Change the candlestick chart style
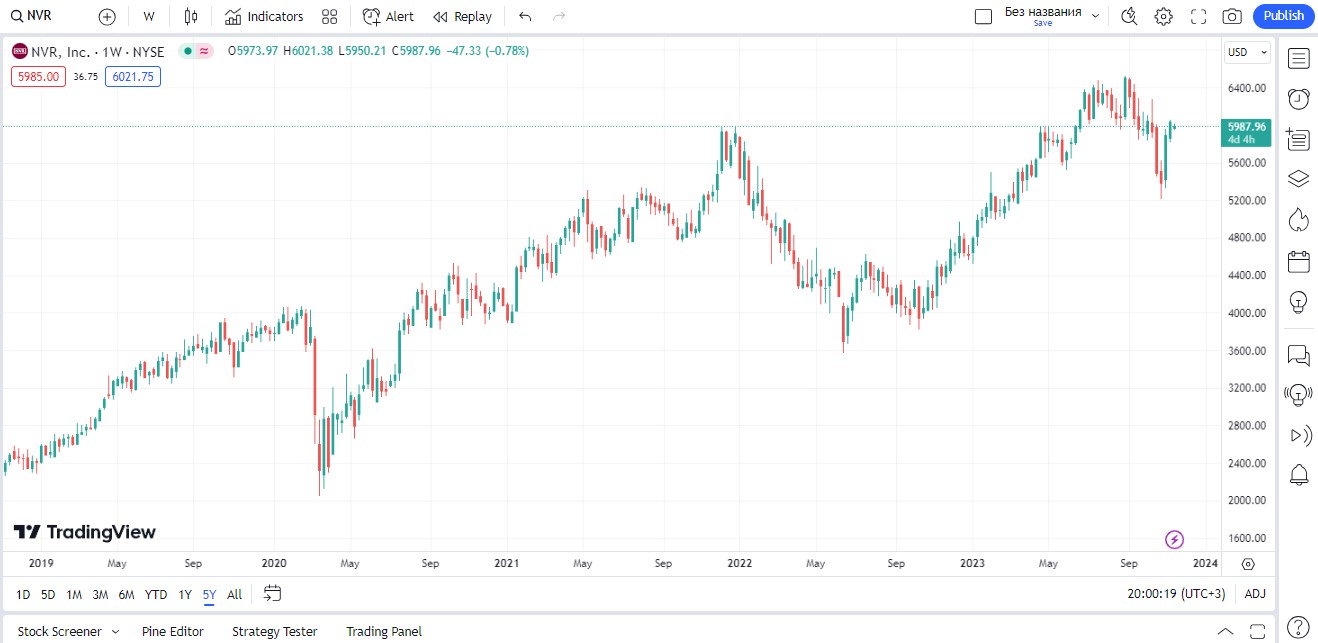1318x643 pixels. tap(193, 16)
